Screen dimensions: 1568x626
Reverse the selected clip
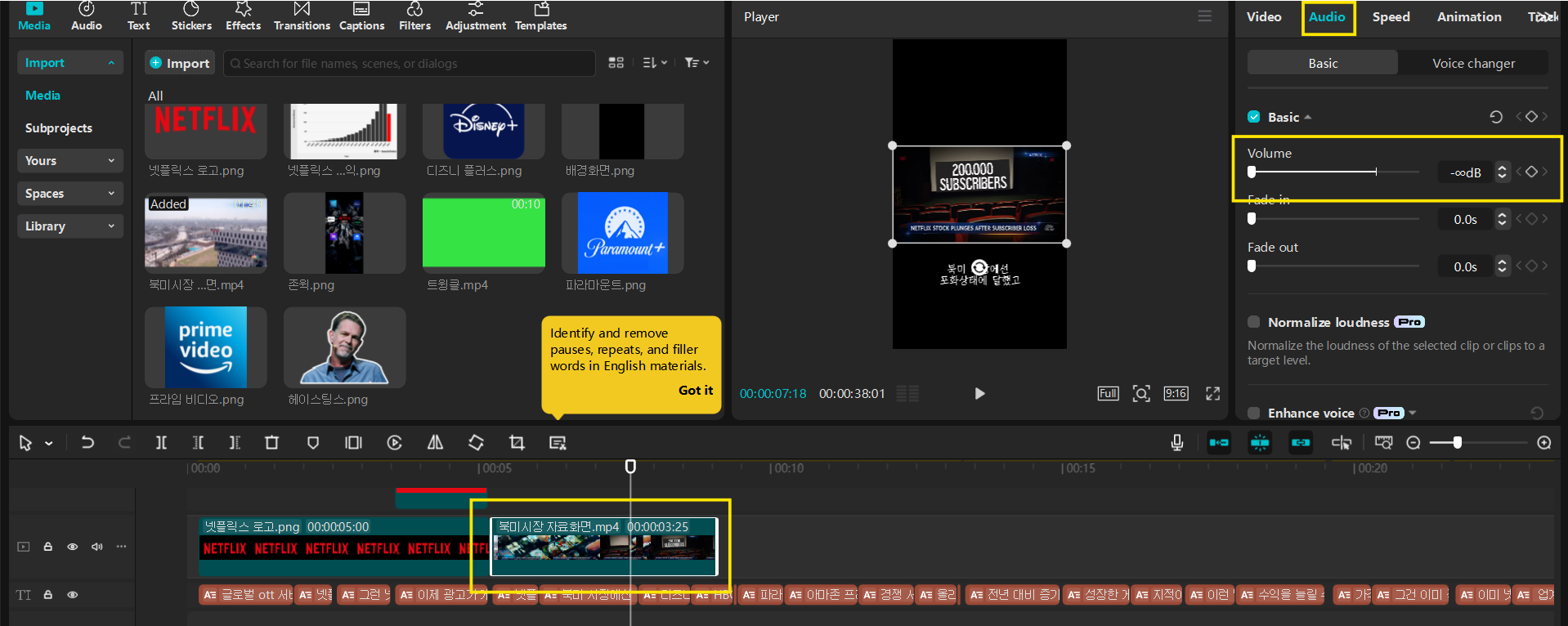click(x=394, y=442)
